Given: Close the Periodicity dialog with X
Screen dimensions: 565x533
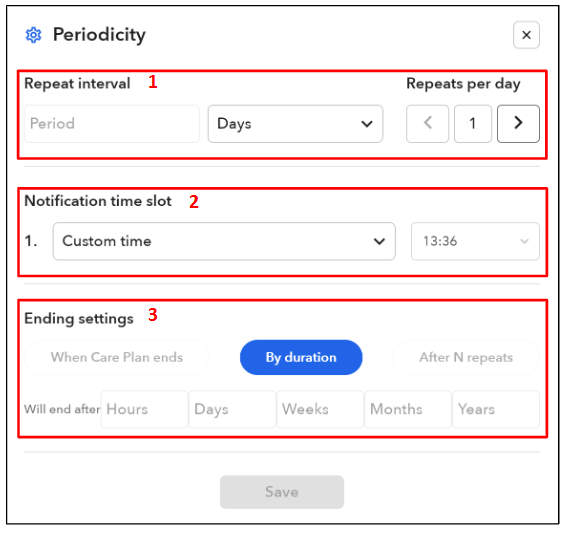Looking at the screenshot, I should [x=526, y=35].
